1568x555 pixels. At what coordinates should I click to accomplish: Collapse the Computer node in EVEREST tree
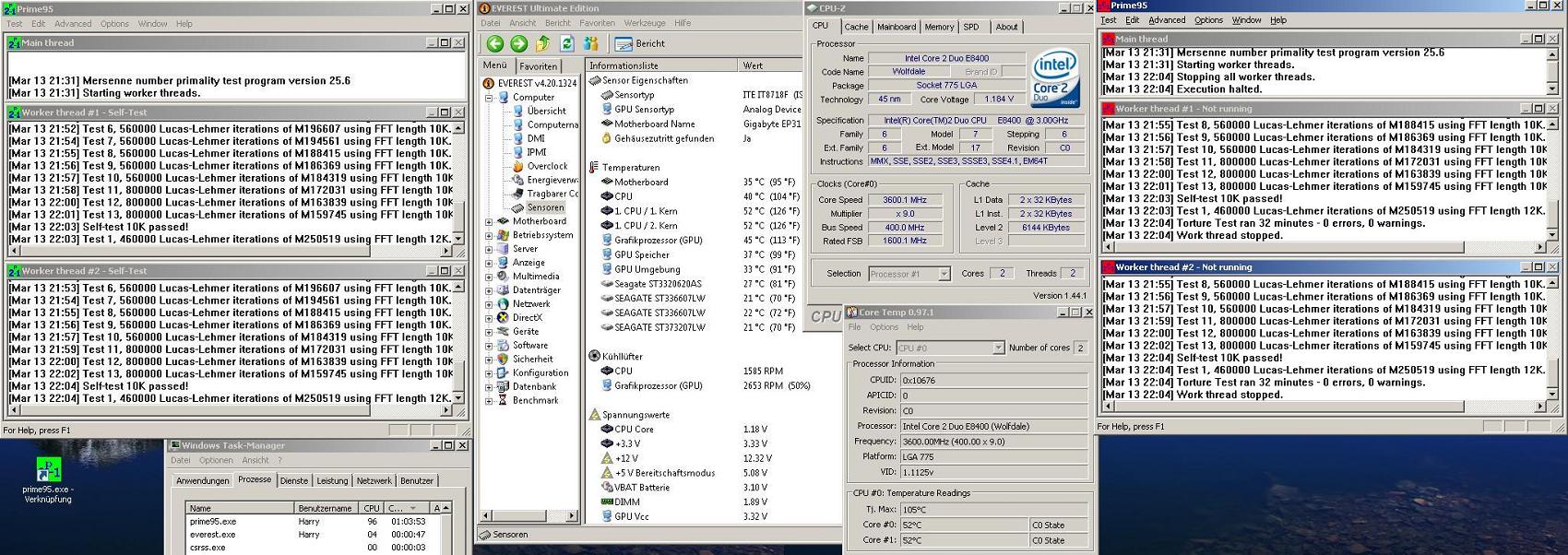click(x=489, y=97)
